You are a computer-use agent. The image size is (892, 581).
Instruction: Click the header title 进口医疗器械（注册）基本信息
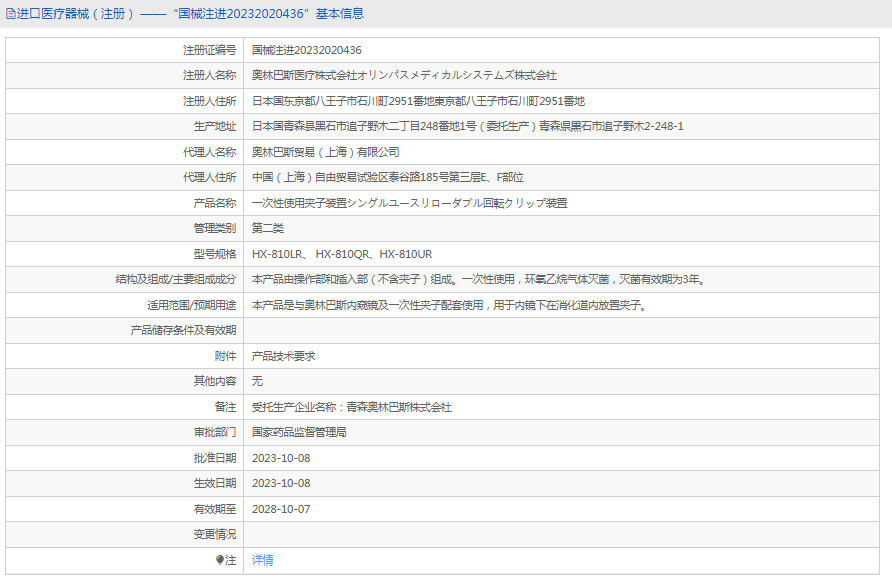(x=190, y=14)
